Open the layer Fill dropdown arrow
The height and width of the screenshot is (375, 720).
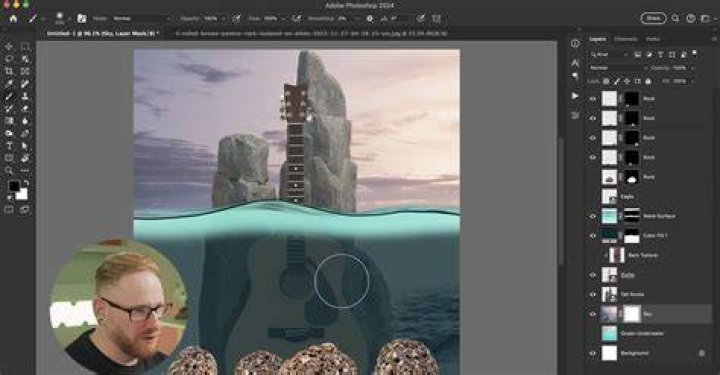tap(693, 81)
